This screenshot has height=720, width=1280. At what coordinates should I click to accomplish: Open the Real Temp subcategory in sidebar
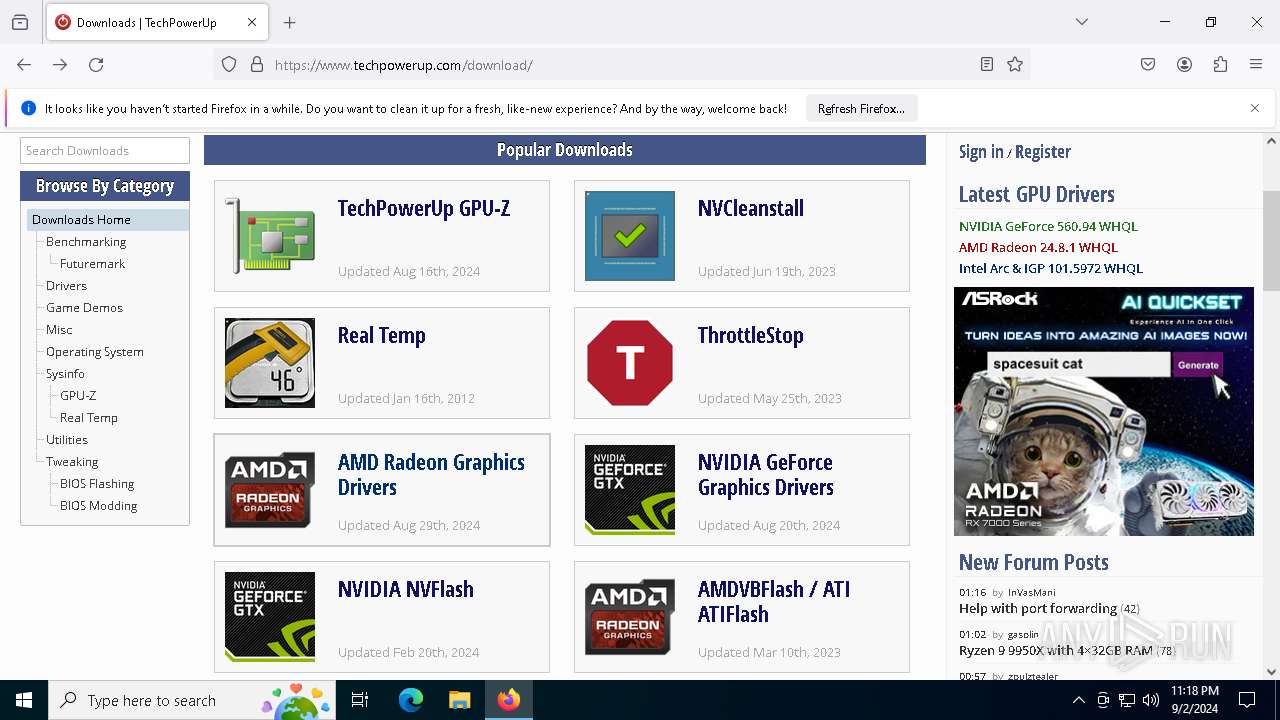(x=89, y=418)
